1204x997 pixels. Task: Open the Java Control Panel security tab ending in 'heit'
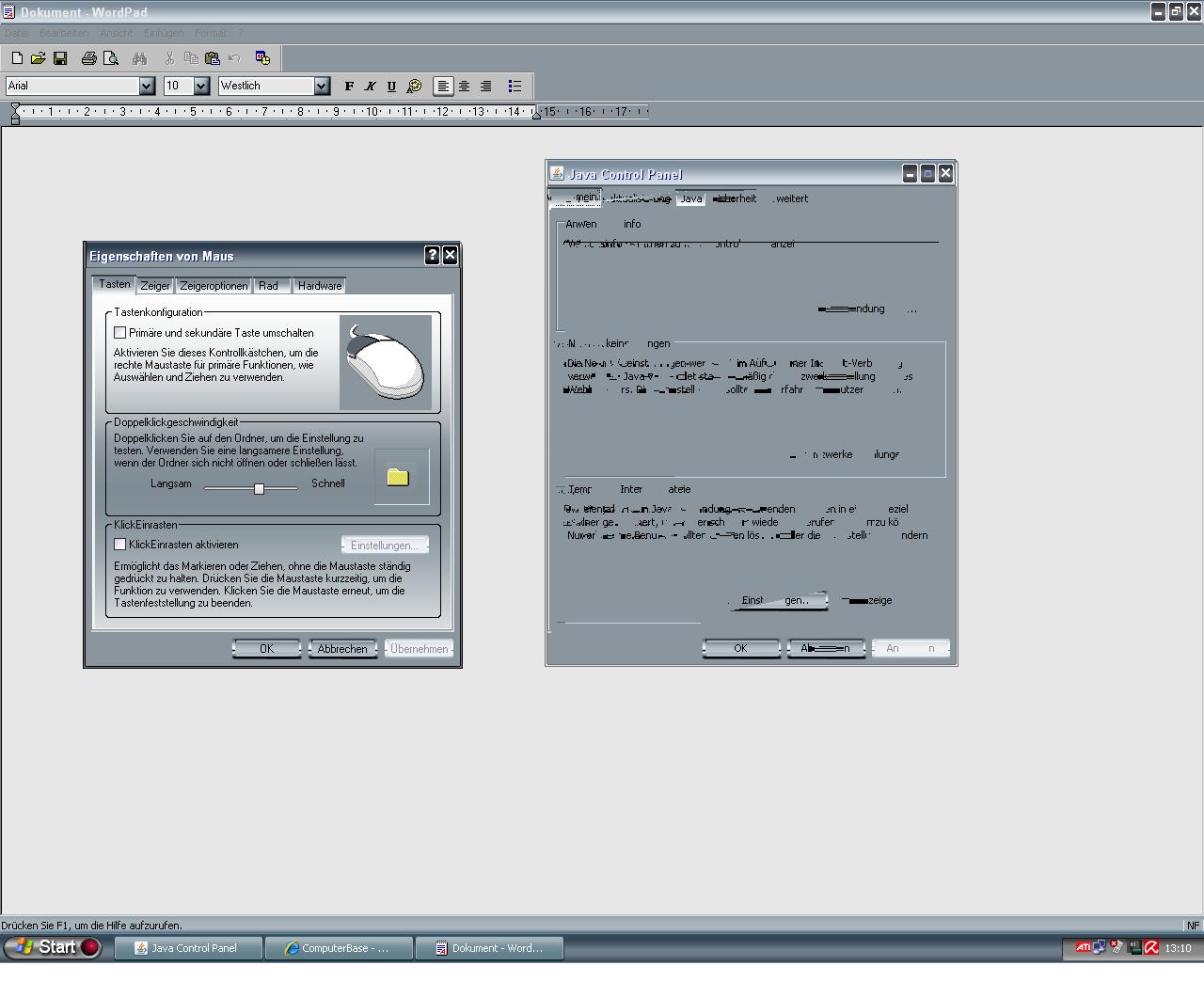(735, 198)
